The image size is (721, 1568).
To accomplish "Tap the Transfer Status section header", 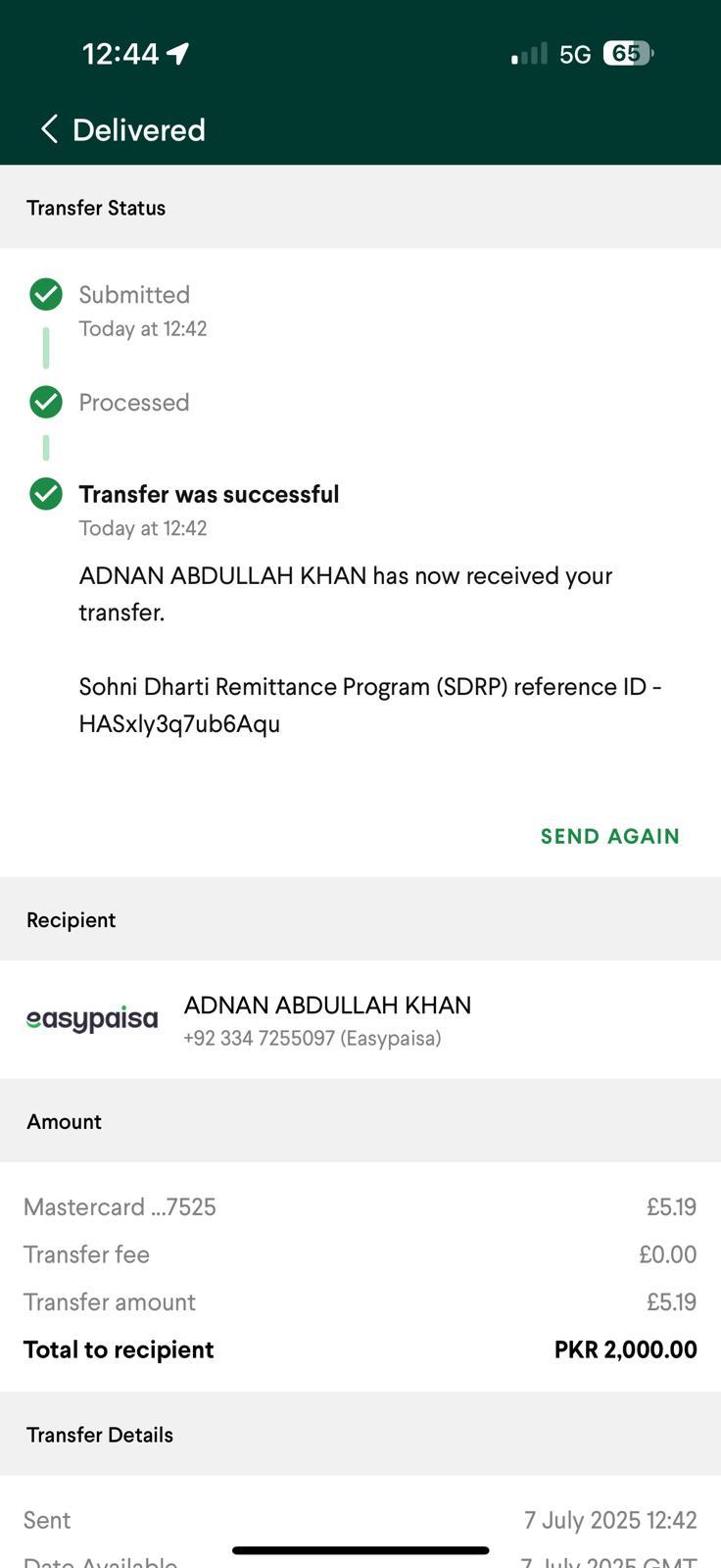I will [x=96, y=208].
